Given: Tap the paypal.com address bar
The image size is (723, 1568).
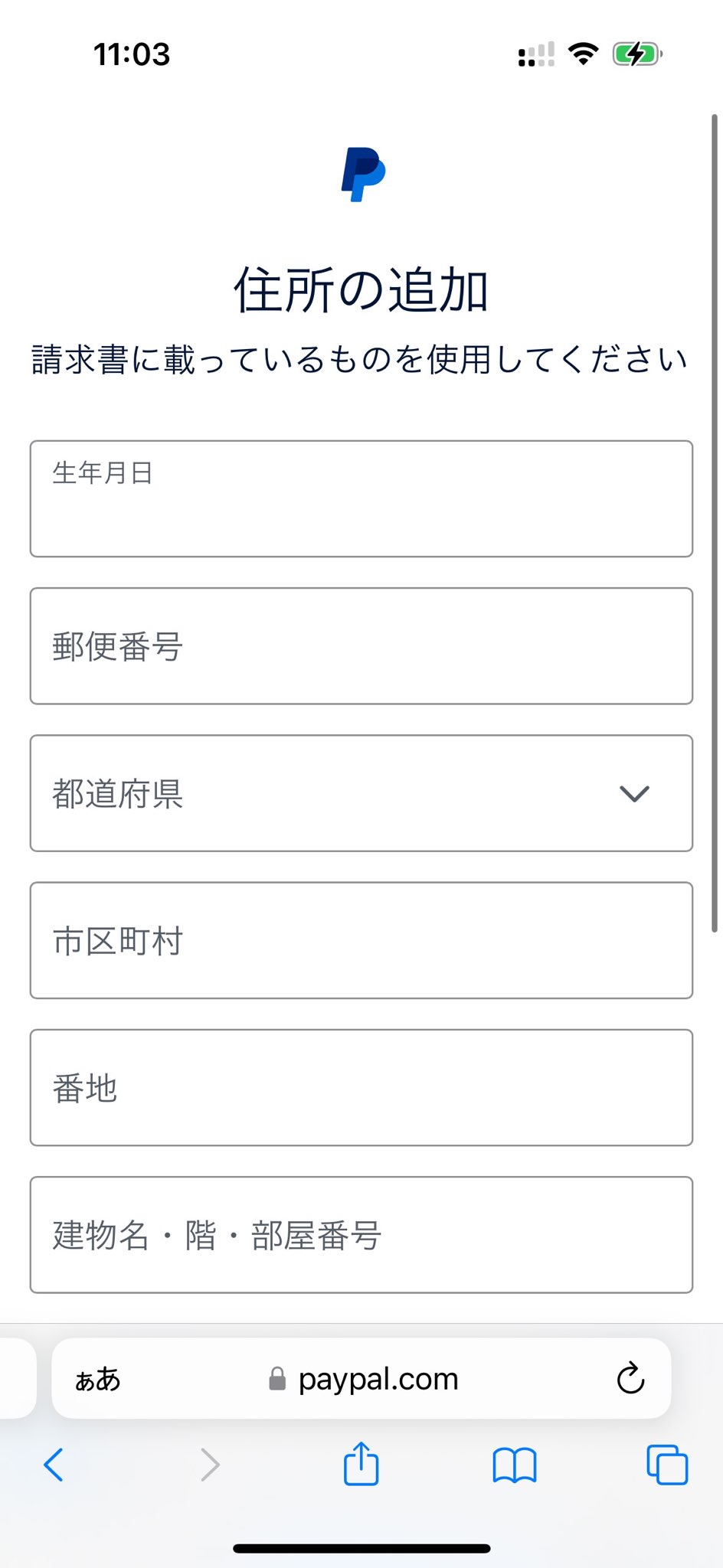Looking at the screenshot, I should [378, 1380].
